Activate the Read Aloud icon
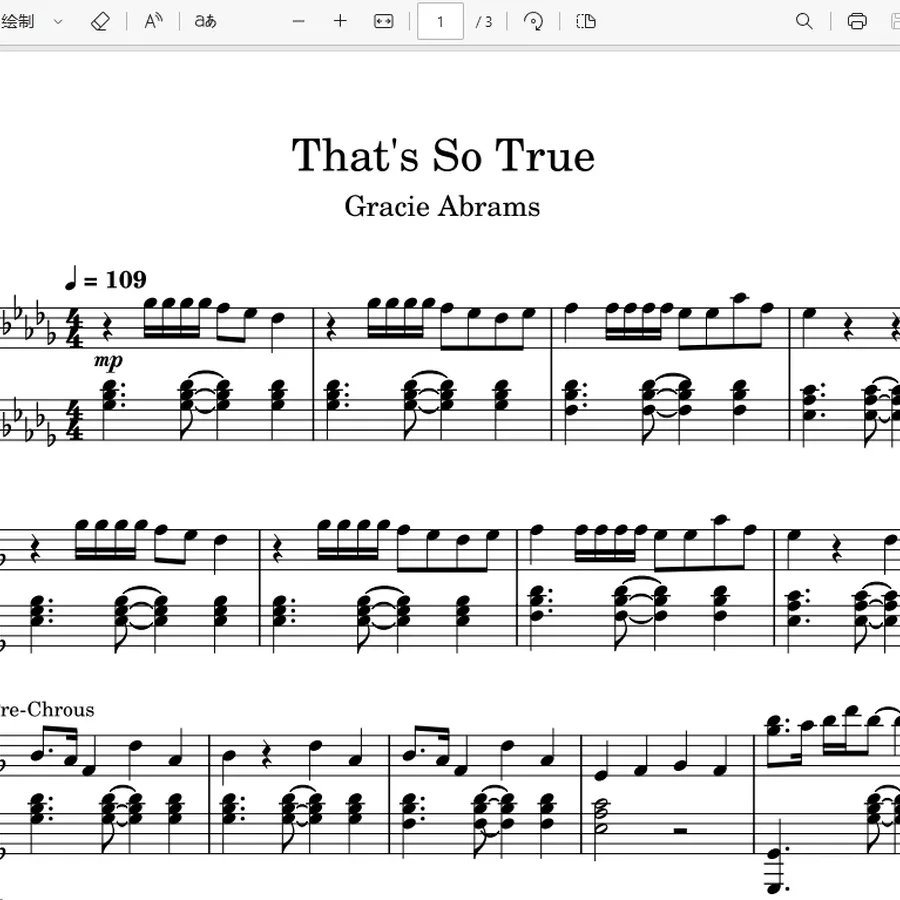 coord(153,22)
